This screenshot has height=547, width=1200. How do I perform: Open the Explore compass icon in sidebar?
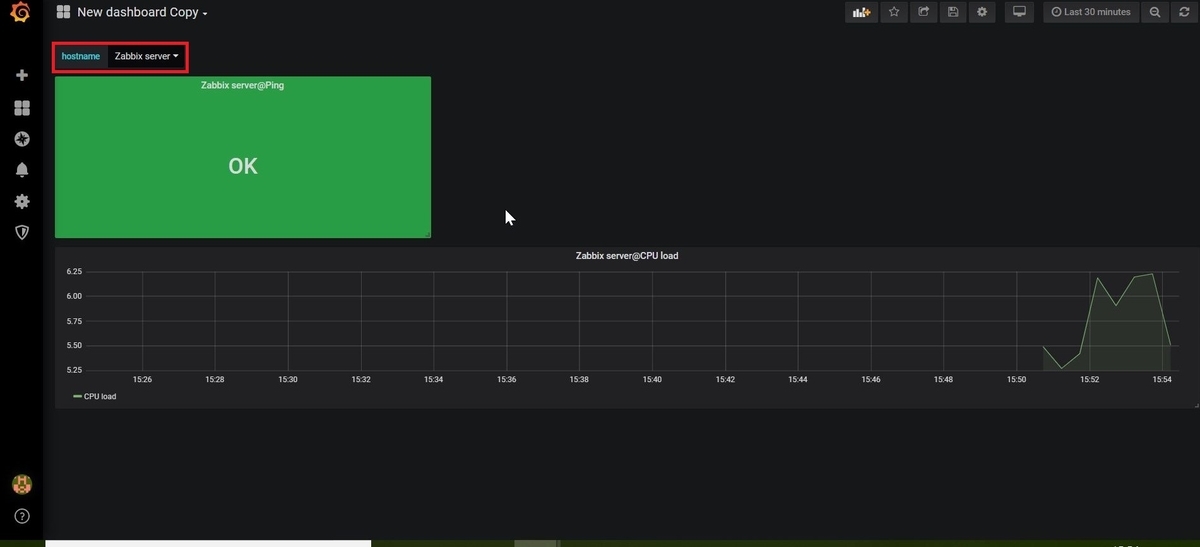22,139
